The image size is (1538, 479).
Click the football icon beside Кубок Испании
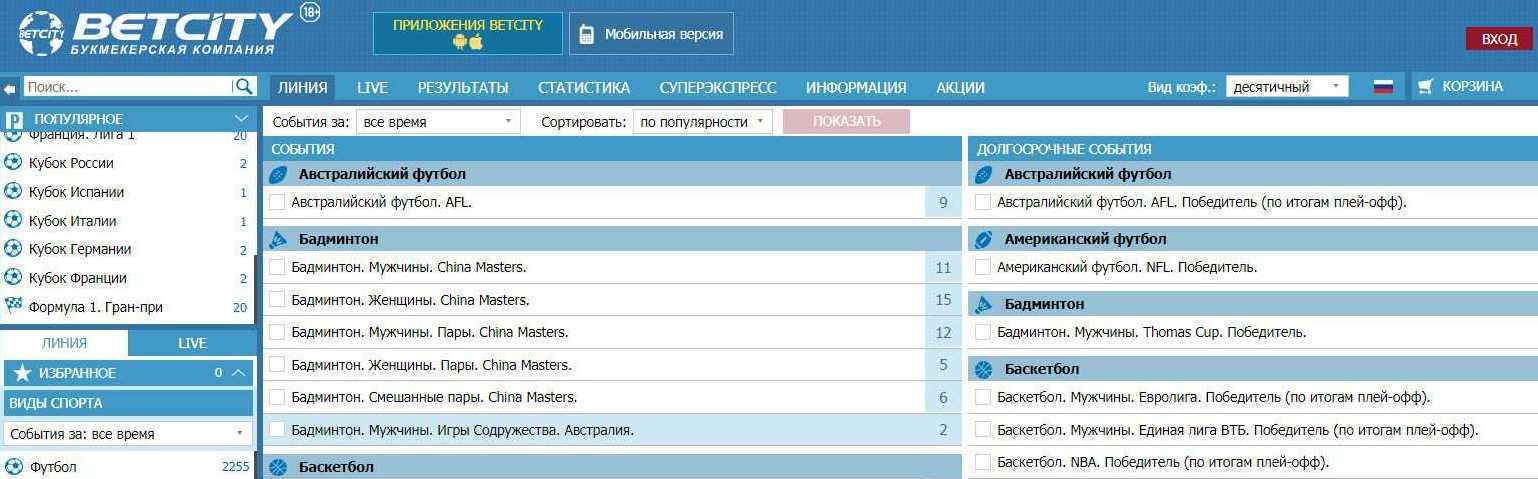tap(13, 192)
